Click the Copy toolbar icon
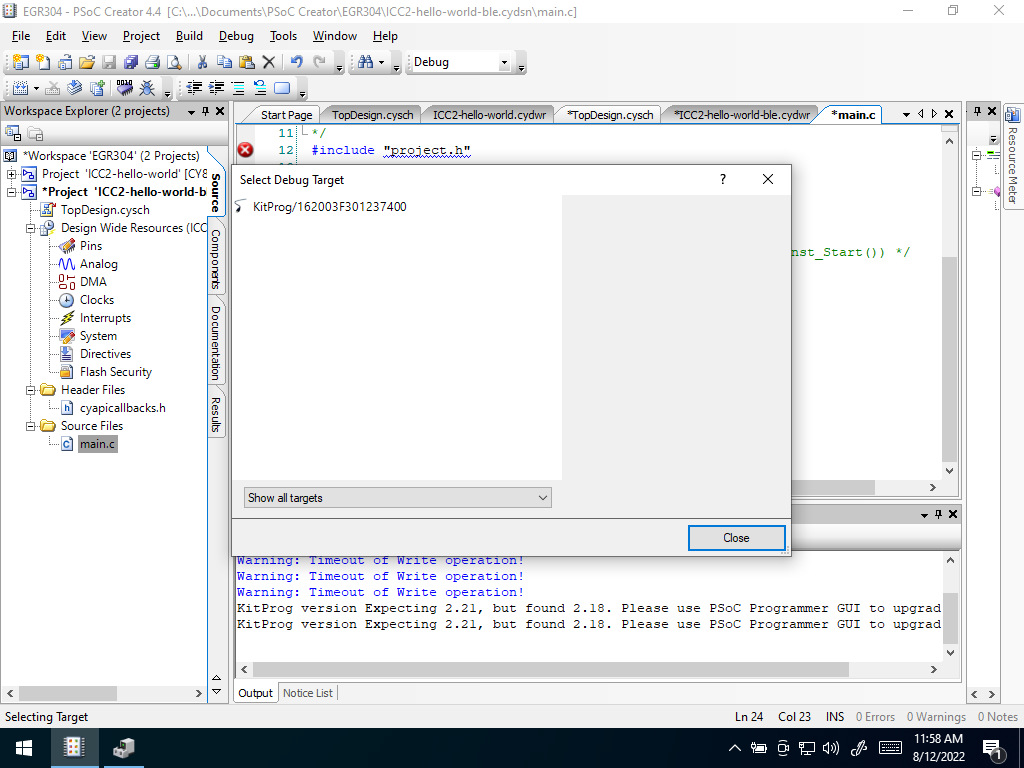The width and height of the screenshot is (1024, 768). point(224,62)
